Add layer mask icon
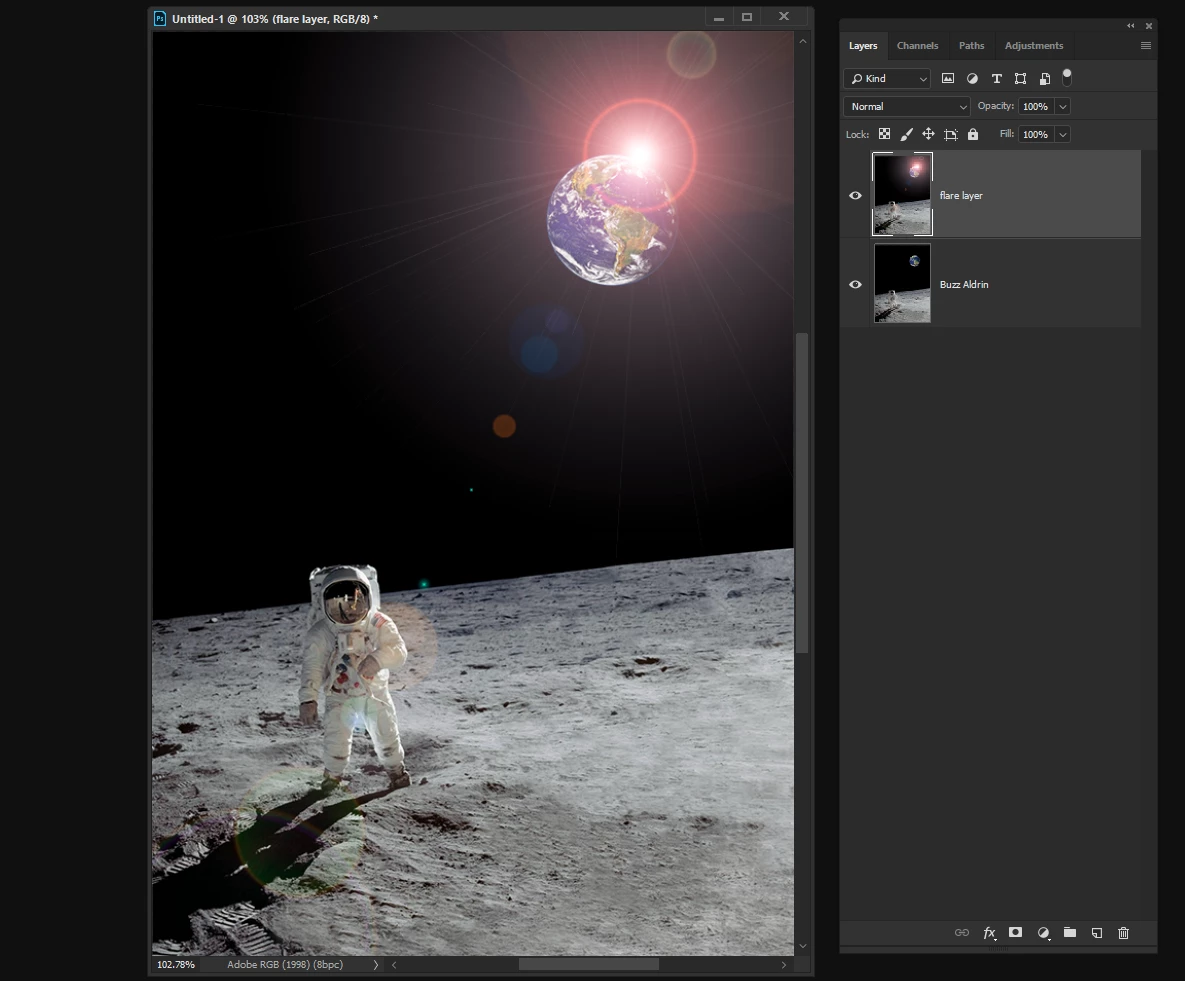Viewport: 1185px width, 981px height. 1016,933
